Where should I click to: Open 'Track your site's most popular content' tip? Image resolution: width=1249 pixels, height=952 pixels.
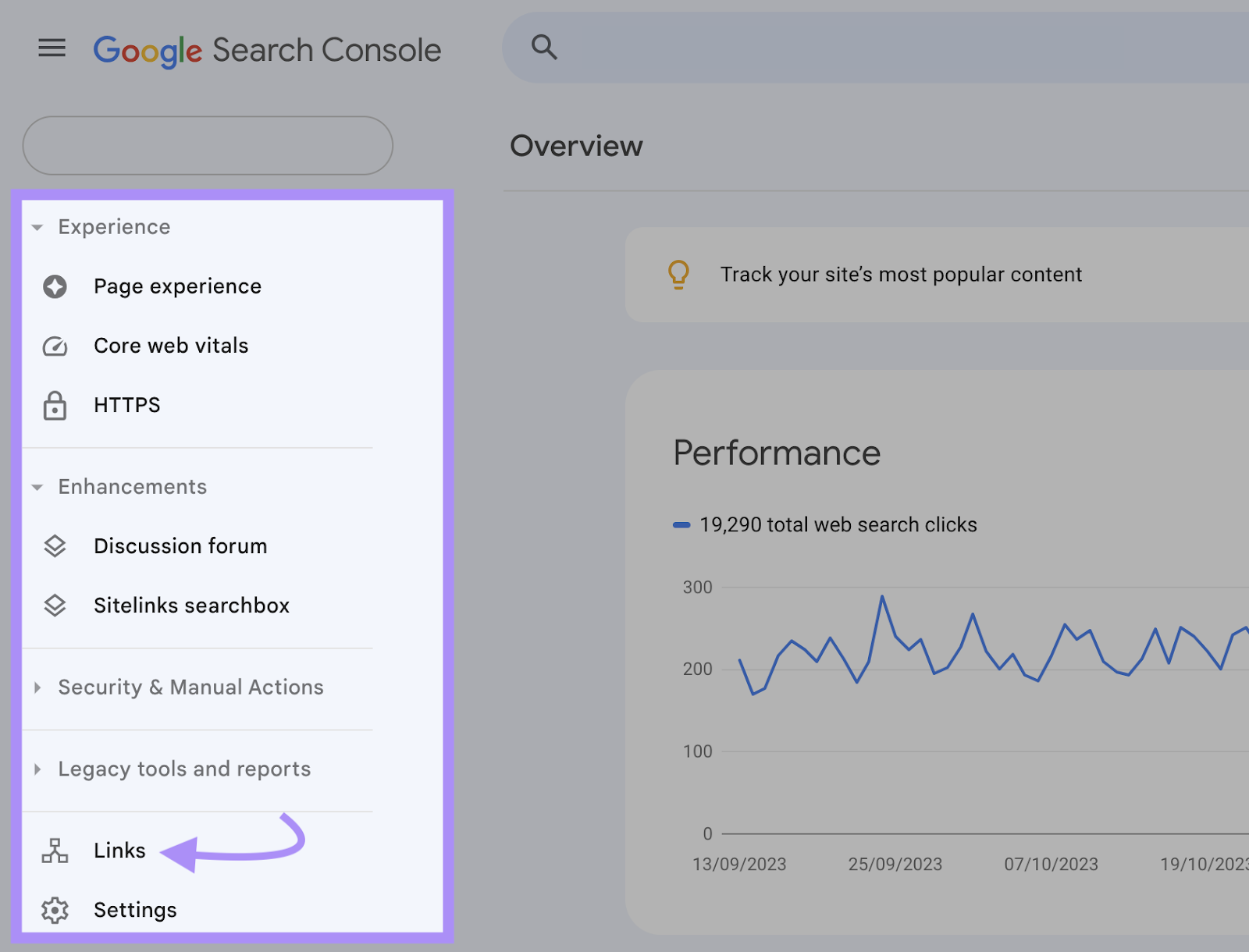click(x=901, y=275)
